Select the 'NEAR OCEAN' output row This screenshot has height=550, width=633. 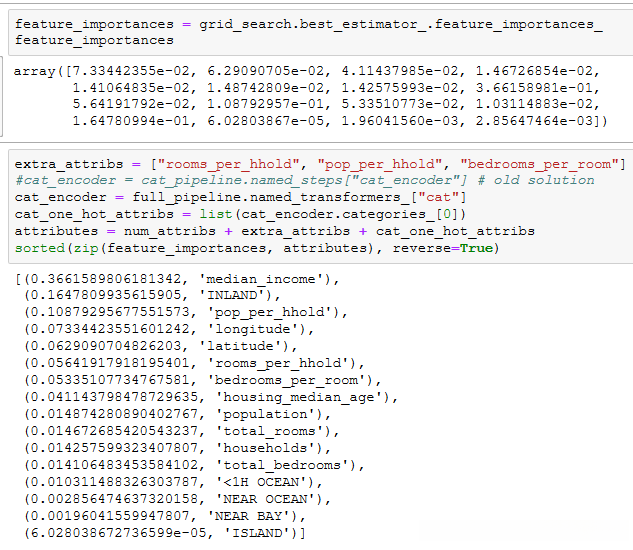click(178, 499)
